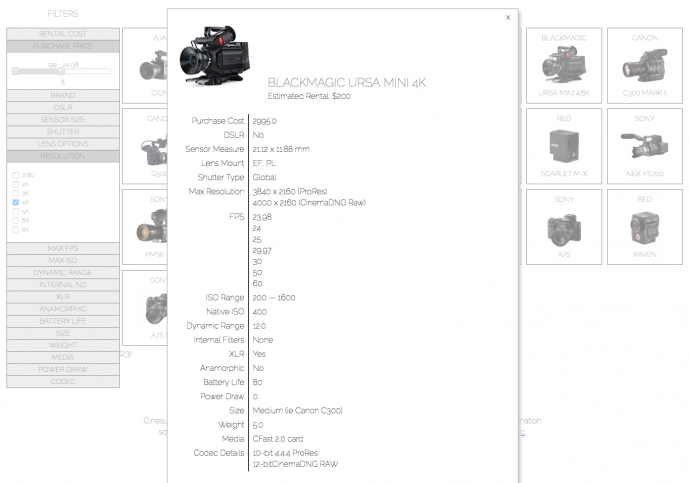Check the 5K resolution checkbox
This screenshot has width=690, height=483.
click(16, 212)
